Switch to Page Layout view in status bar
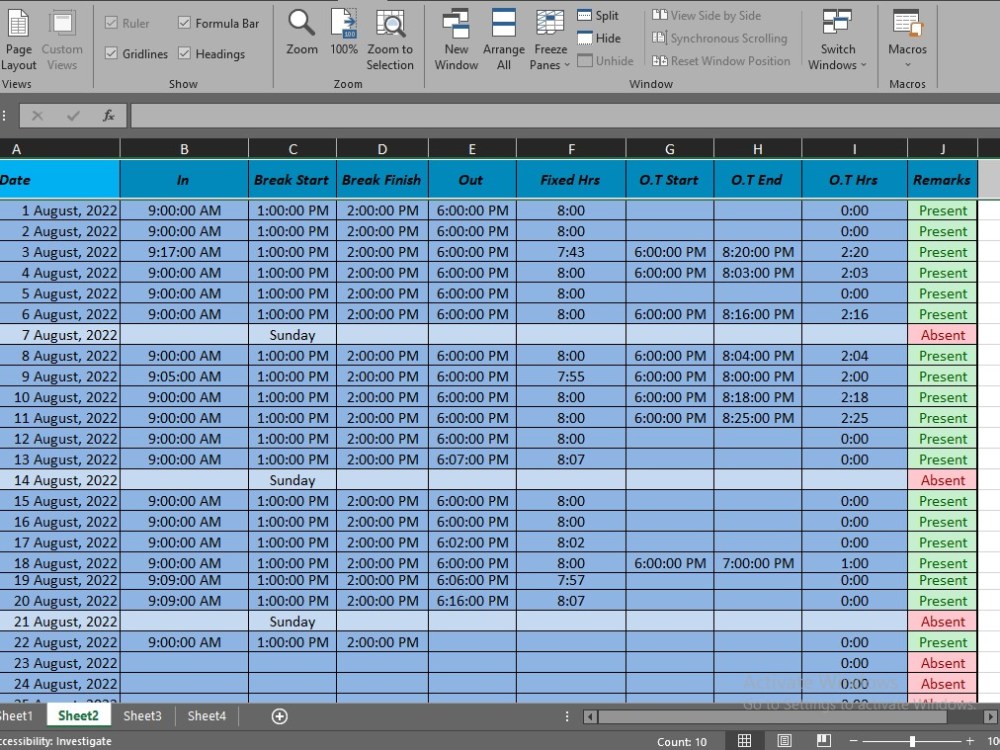The height and width of the screenshot is (750, 1000). click(784, 741)
